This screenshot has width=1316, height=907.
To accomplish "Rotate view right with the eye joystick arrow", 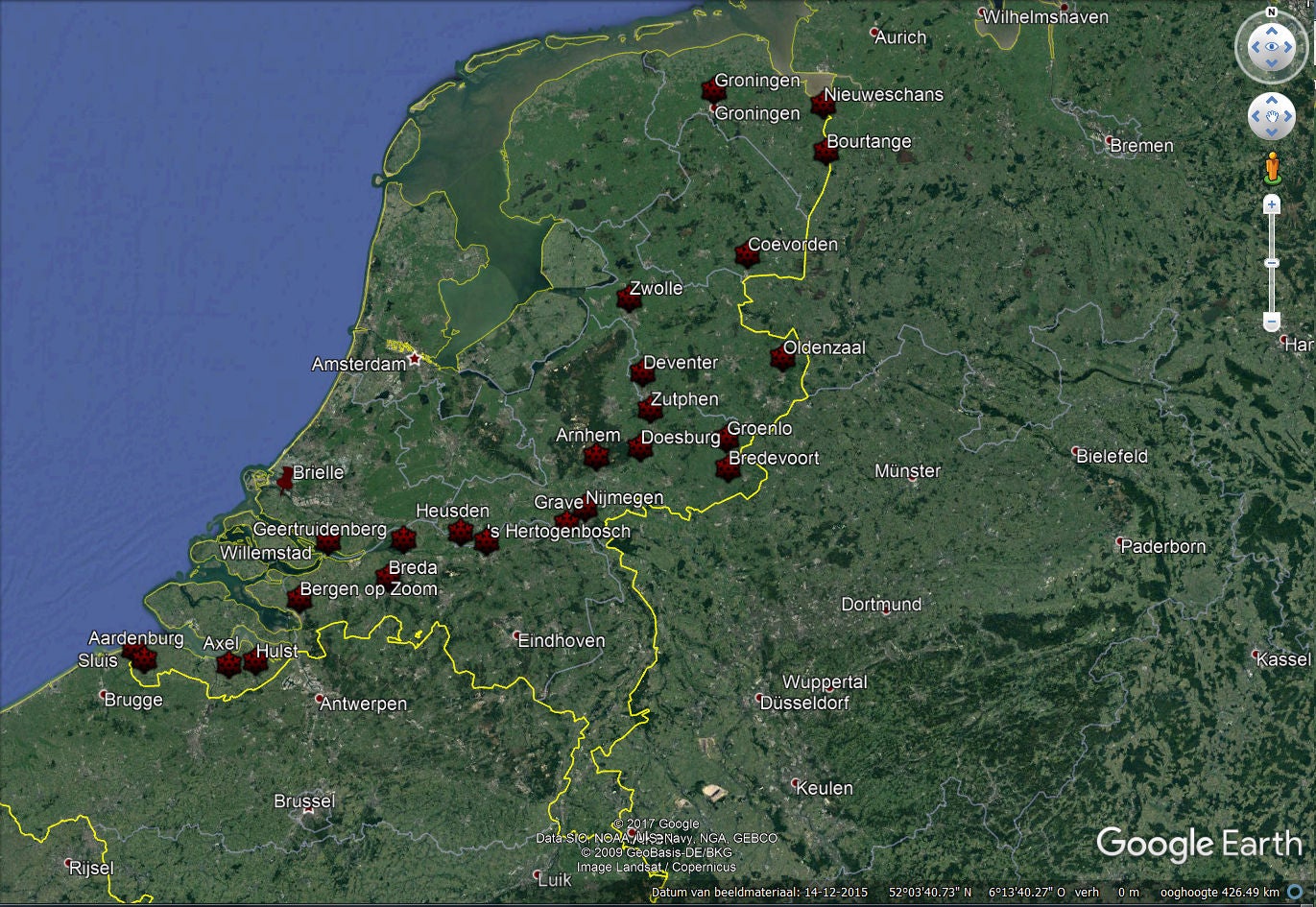I will tap(1289, 46).
